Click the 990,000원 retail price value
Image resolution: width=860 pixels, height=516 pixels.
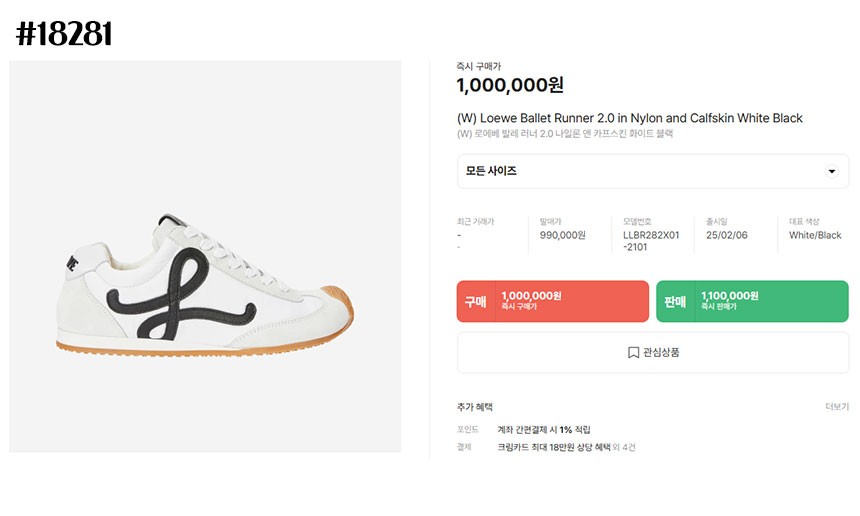point(562,236)
